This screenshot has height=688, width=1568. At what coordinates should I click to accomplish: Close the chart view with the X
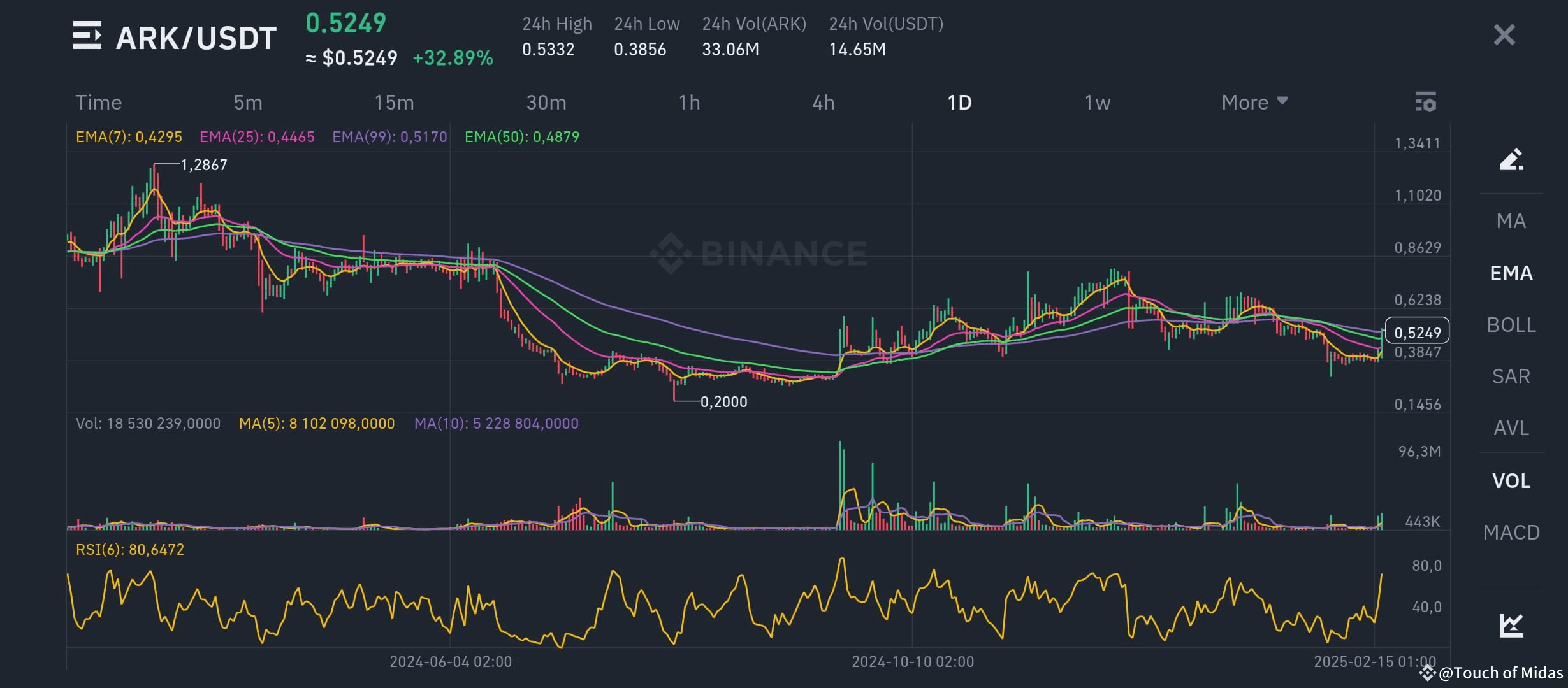tap(1504, 35)
